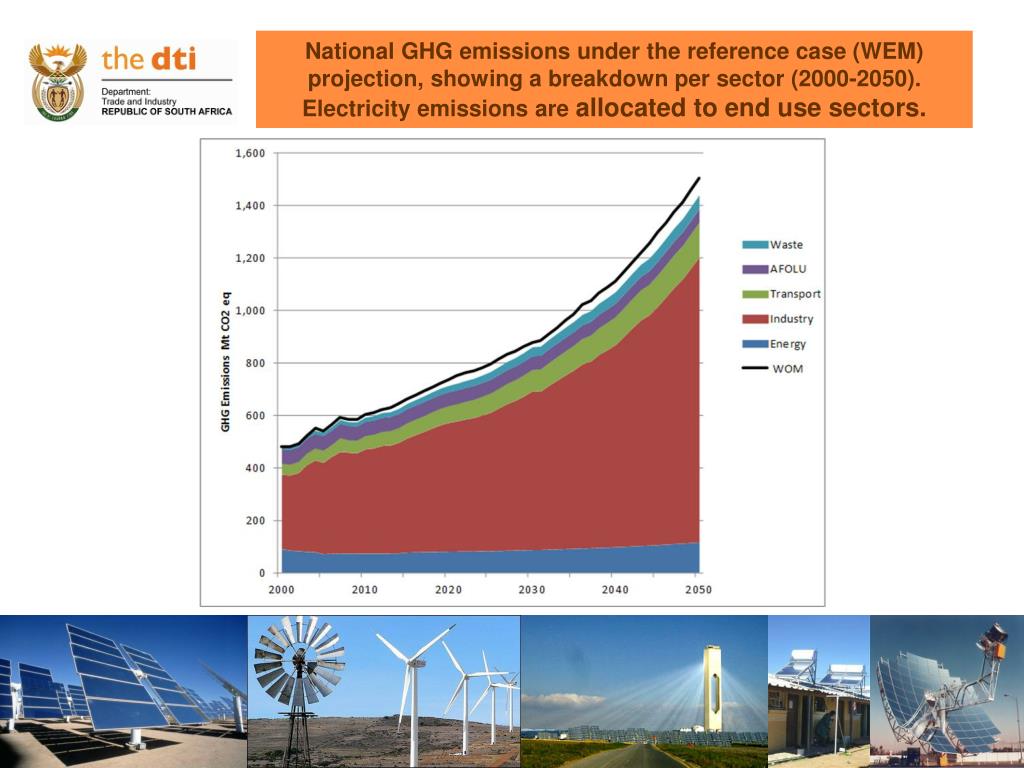The height and width of the screenshot is (768, 1024).
Task: Click the Transport legend color swatch
Action: click(755, 294)
